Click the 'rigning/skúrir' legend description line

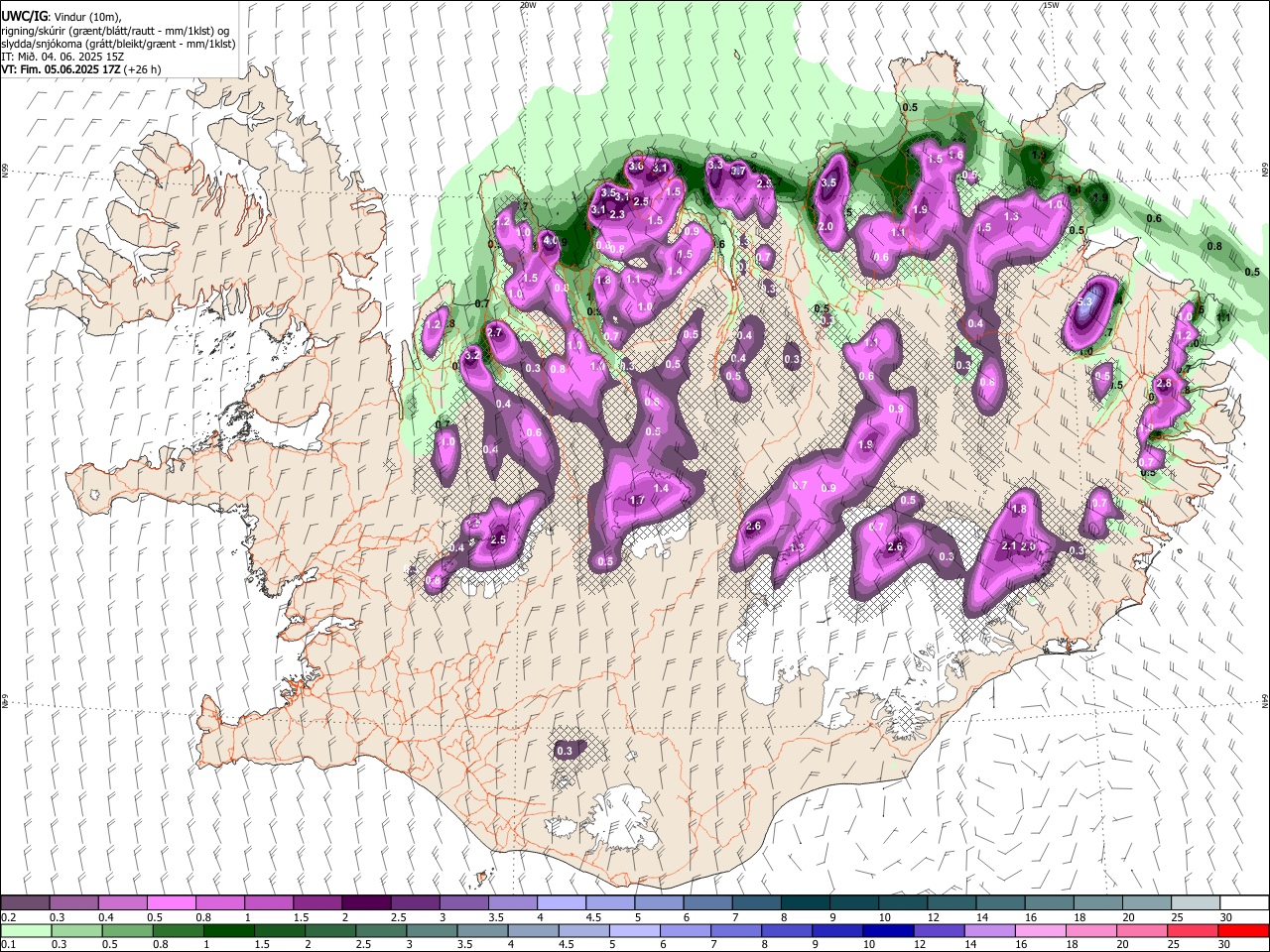click(115, 31)
